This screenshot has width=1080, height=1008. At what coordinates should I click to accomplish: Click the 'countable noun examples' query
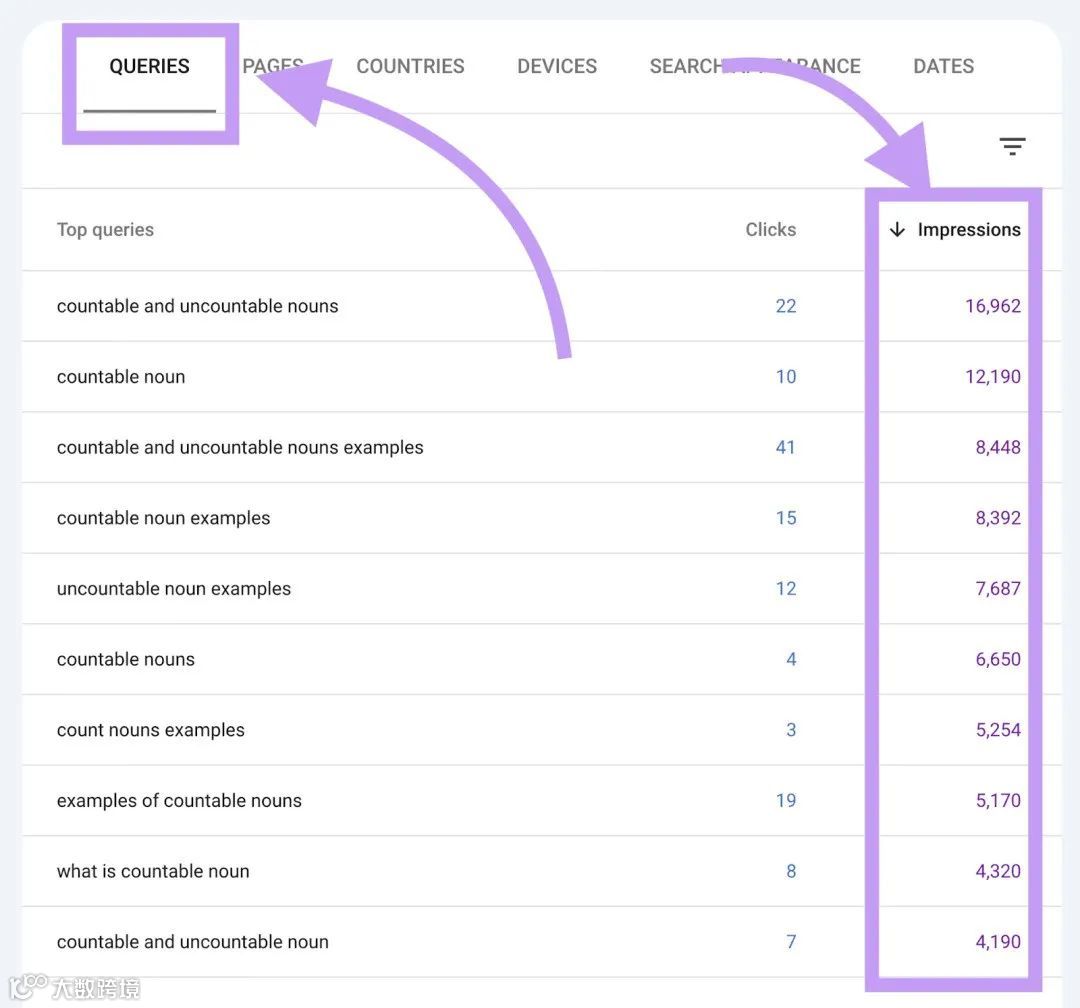(163, 518)
